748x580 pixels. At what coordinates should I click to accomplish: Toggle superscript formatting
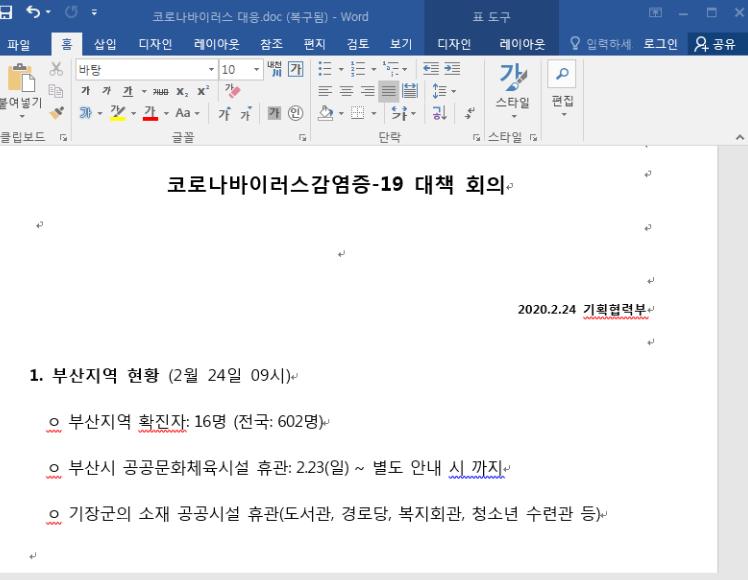coord(203,91)
